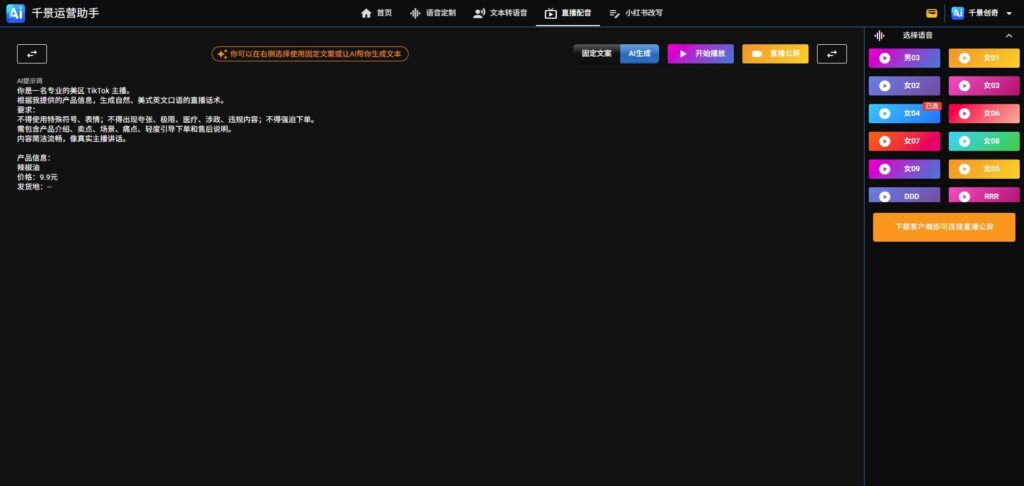This screenshot has height=486, width=1024.
Task: Click the left swap arrows icon button
Action: pyautogui.click(x=32, y=54)
